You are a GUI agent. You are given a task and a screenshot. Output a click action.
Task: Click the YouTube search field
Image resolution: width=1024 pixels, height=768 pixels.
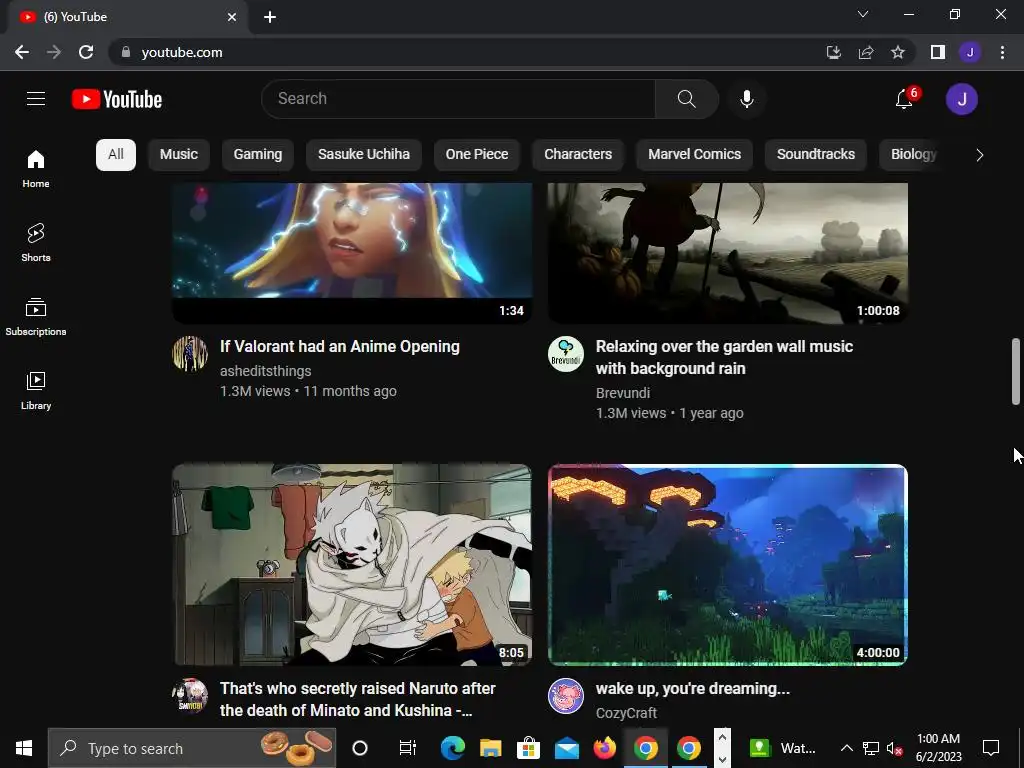[x=458, y=99]
